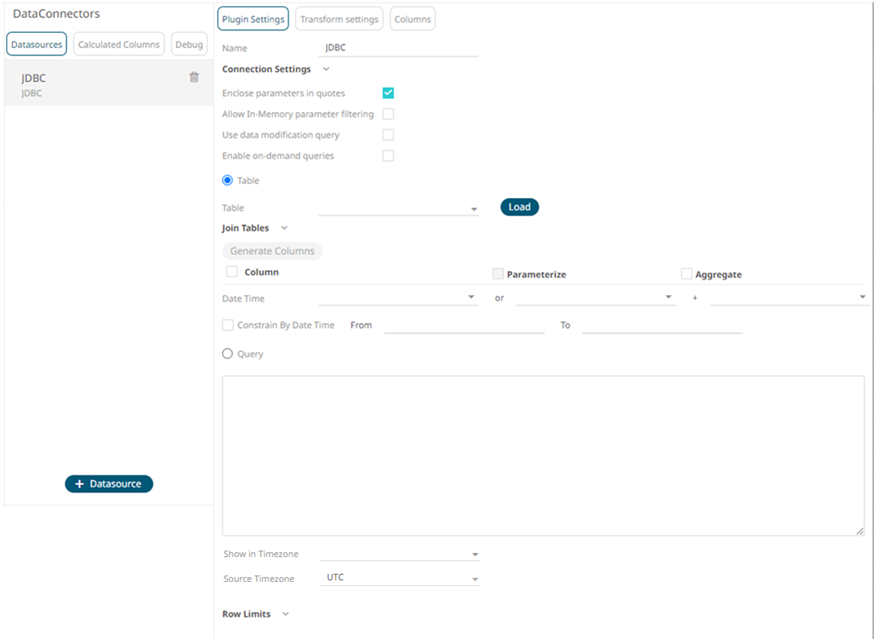Open the Calculated Columns tab
This screenshot has width=876, height=642.
tap(119, 44)
